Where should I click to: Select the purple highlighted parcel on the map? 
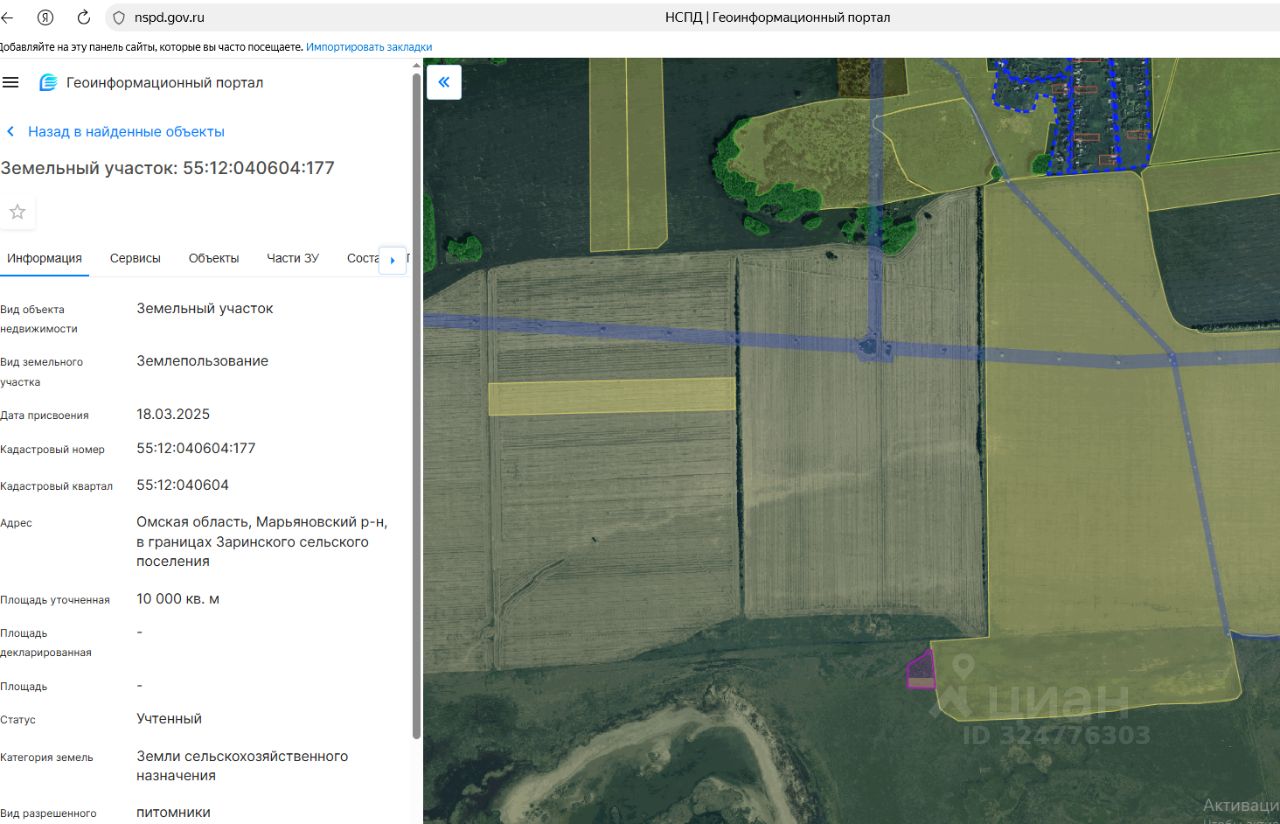pos(921,670)
